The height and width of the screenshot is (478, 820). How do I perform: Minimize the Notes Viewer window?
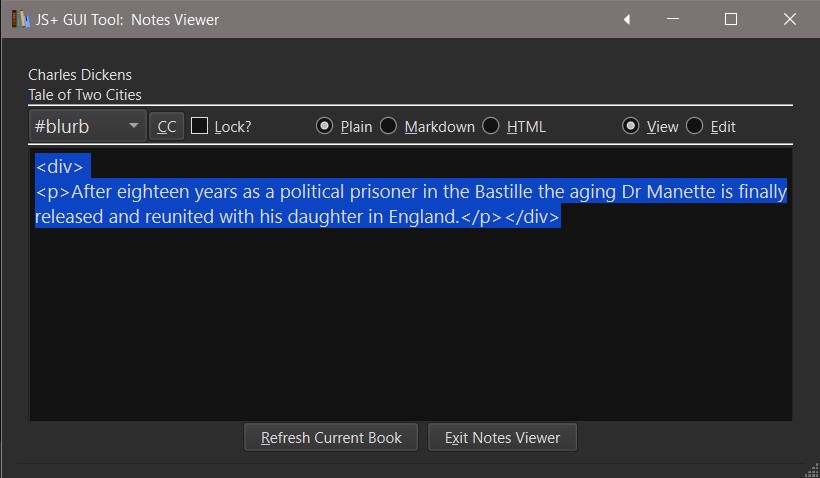tap(676, 19)
